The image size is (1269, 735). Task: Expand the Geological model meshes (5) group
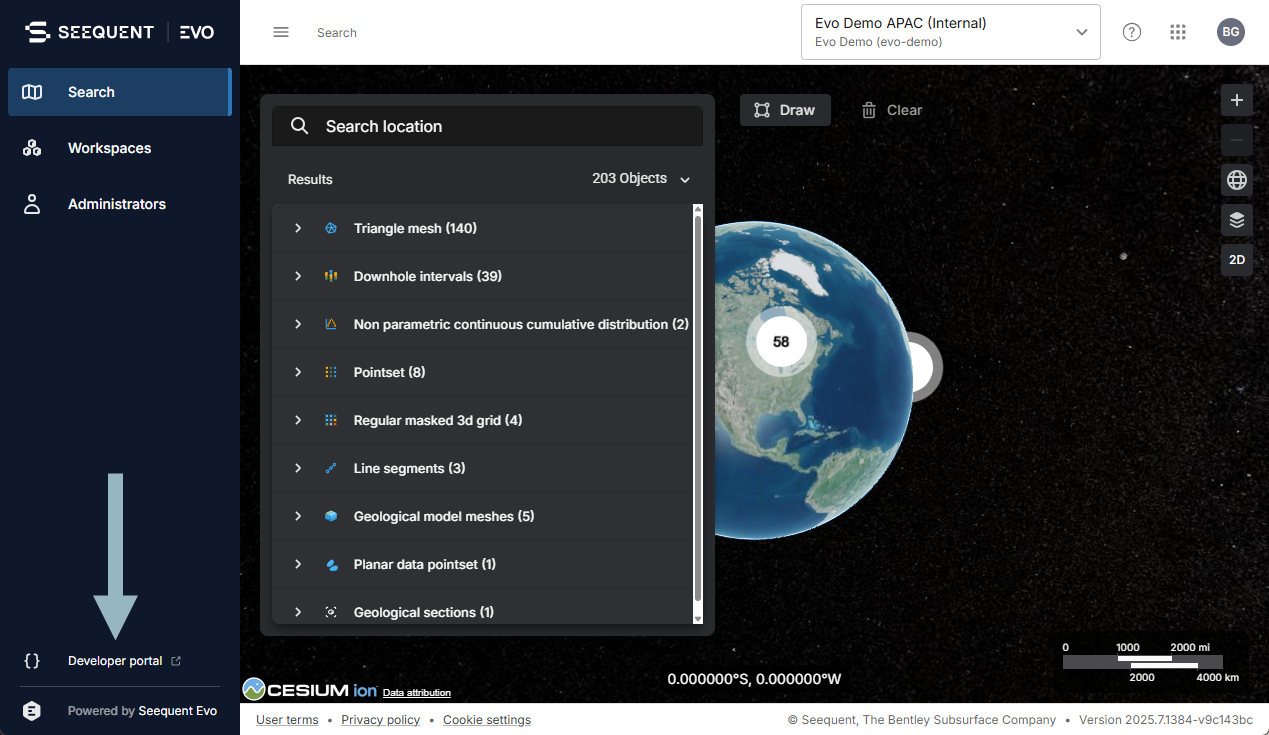(x=298, y=516)
